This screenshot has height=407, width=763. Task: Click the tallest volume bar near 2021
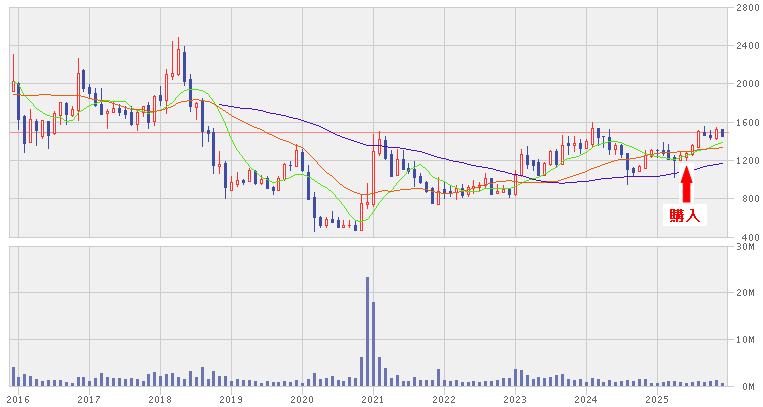(x=367, y=331)
